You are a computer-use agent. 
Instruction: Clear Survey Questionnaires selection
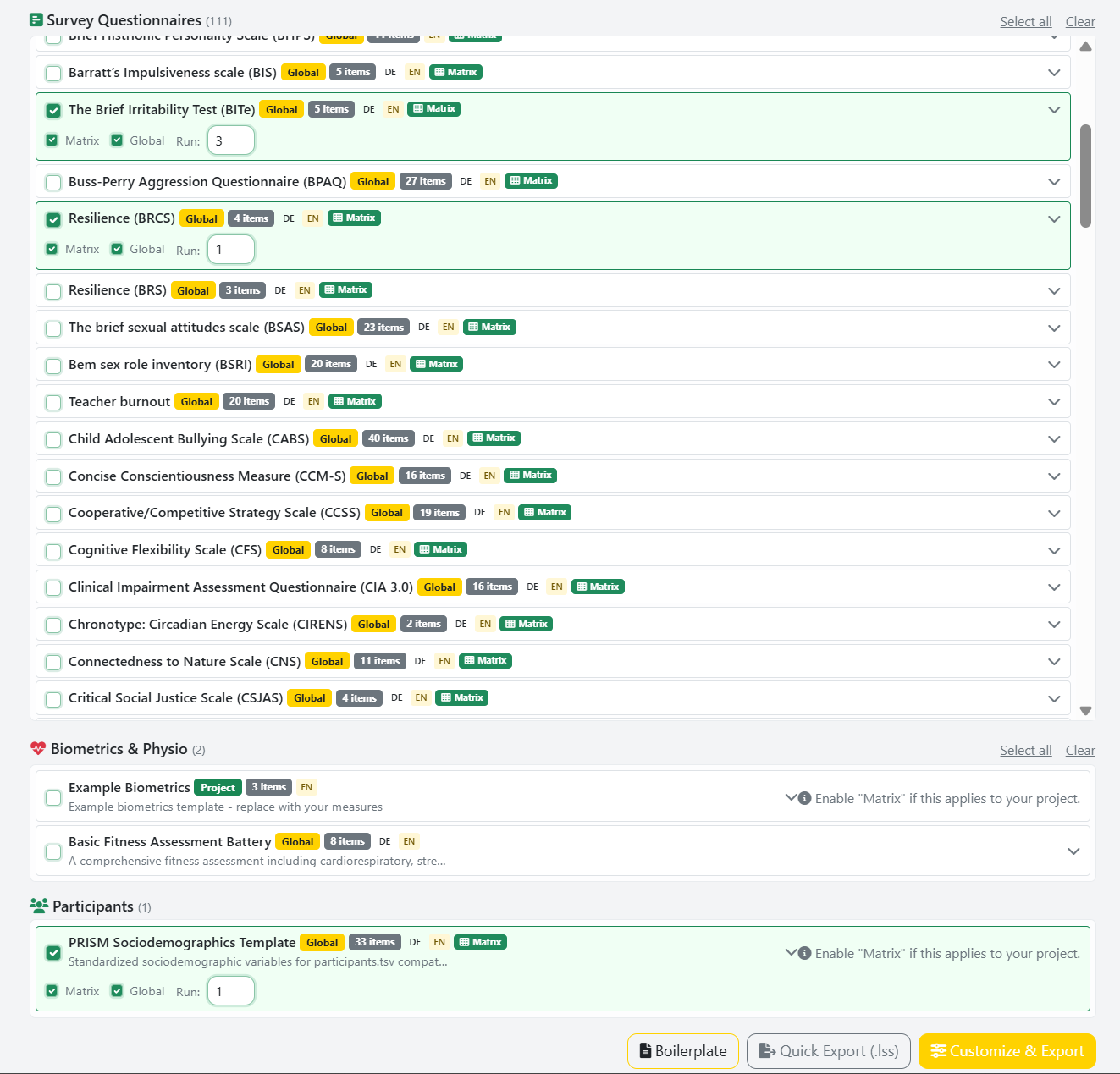[1080, 21]
